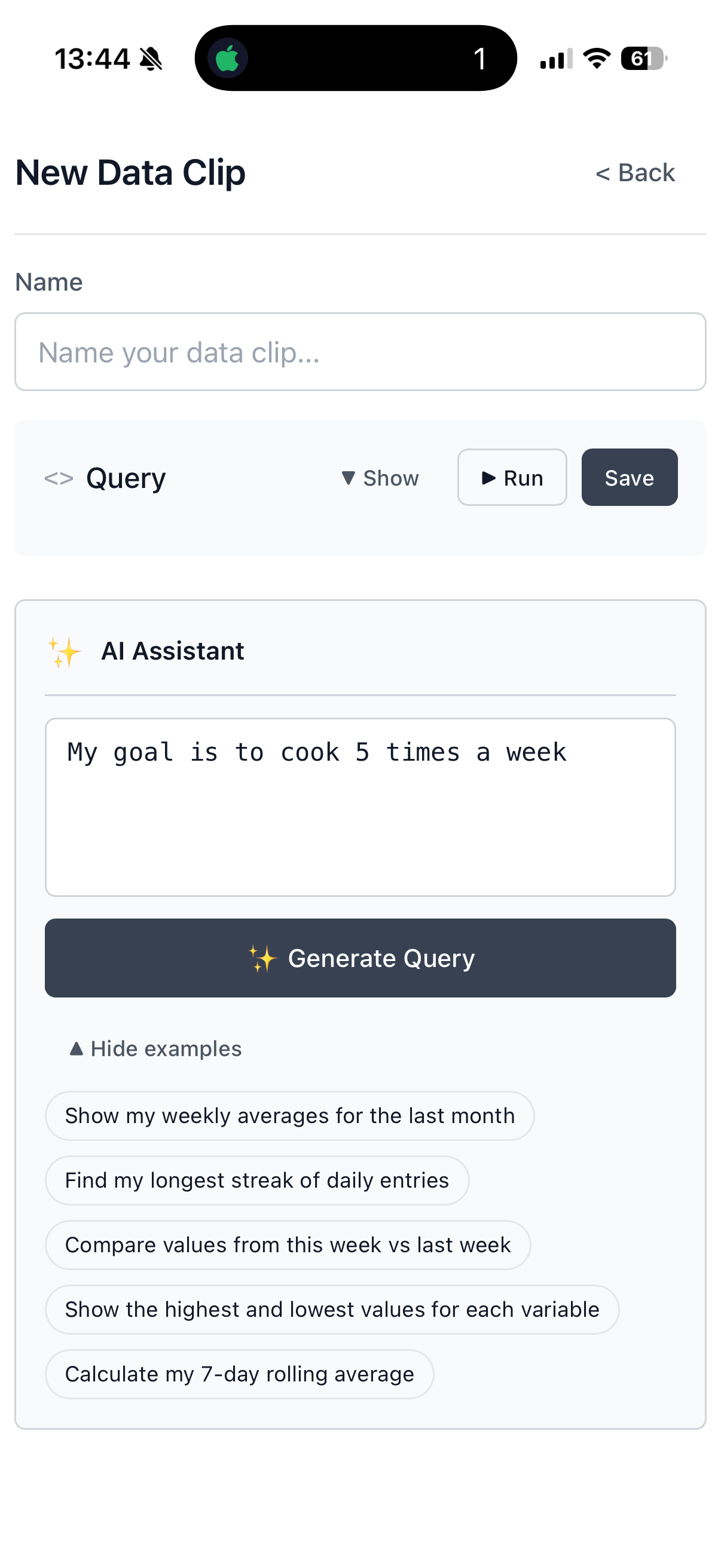Click the code brackets icon beside Query
This screenshot has width=721, height=1568.
(x=59, y=478)
